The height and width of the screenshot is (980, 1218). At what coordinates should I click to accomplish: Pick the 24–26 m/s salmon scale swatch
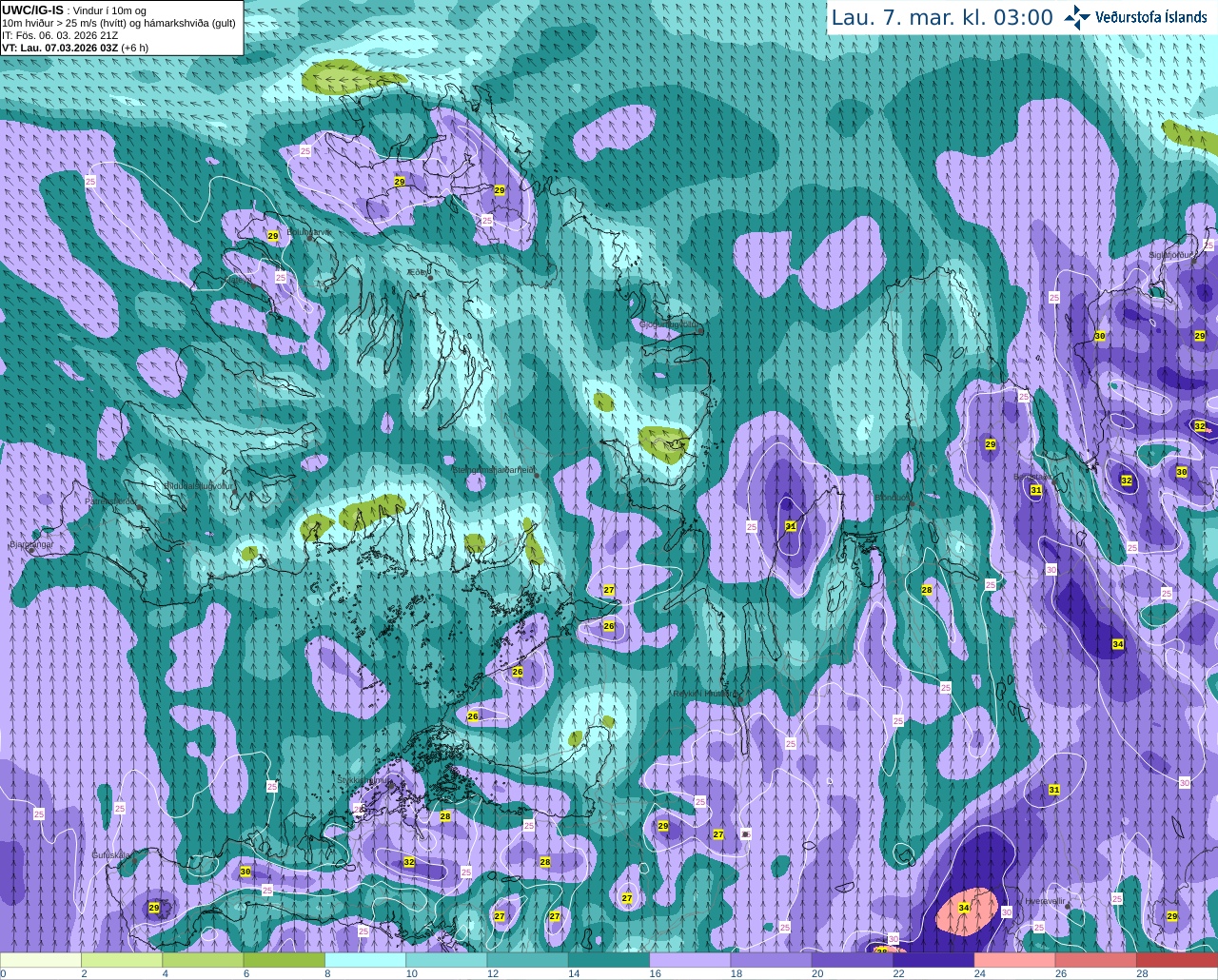1015,960
